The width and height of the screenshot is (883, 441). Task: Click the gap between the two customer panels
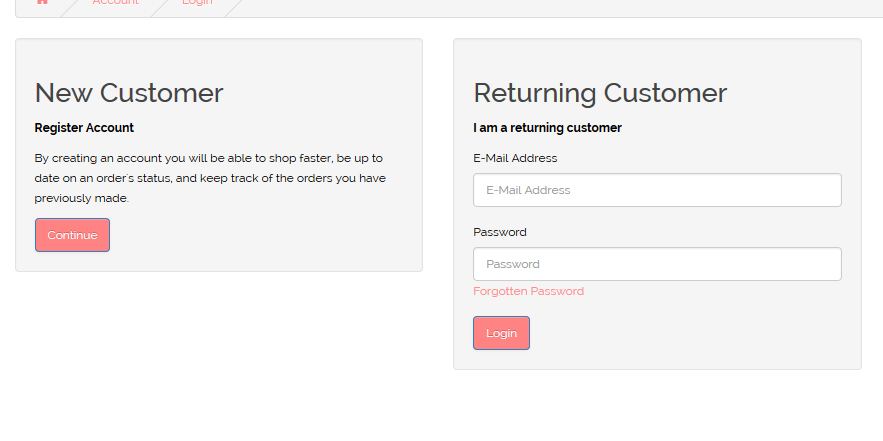pyautogui.click(x=438, y=203)
